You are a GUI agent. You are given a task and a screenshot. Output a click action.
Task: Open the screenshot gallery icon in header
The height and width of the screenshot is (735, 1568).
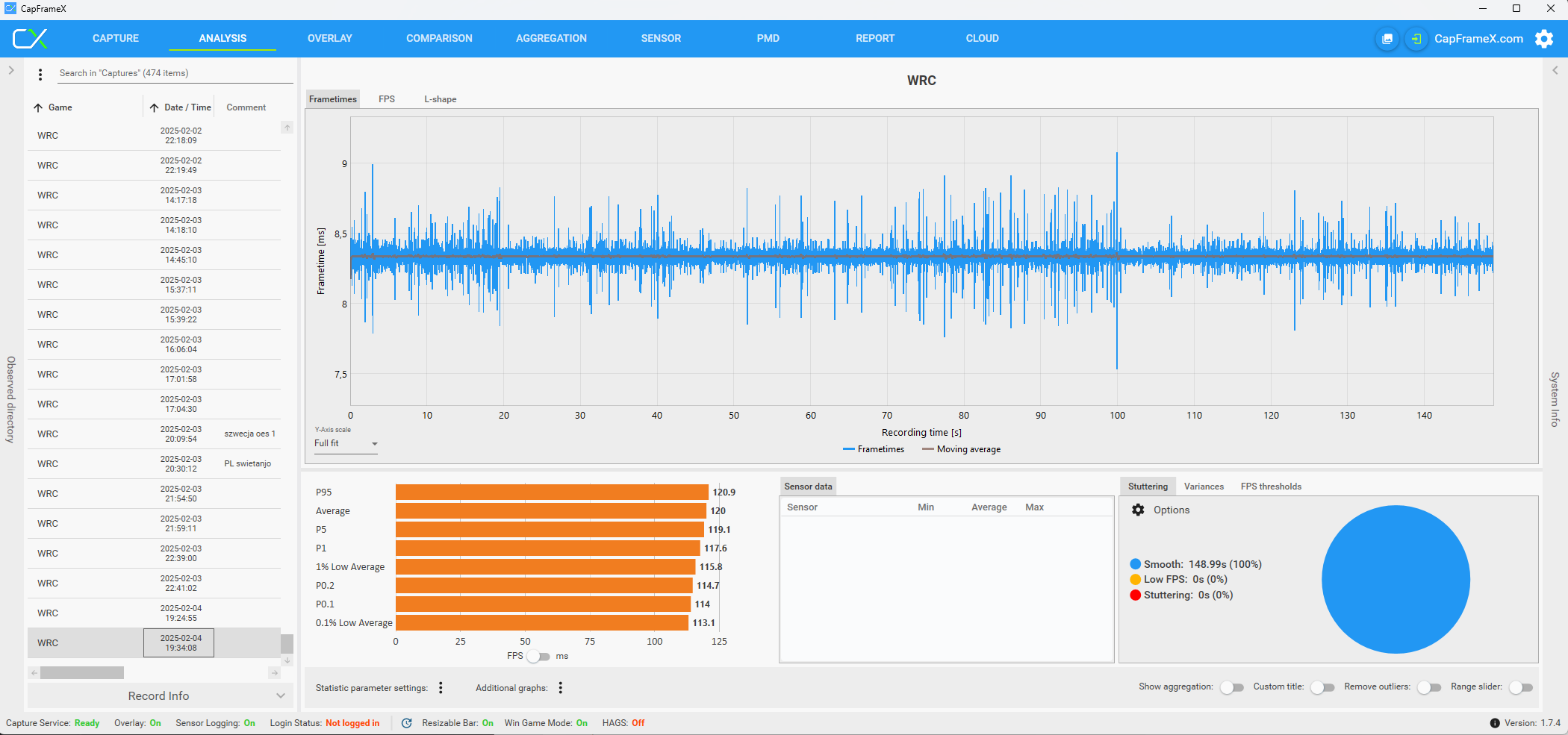point(1387,39)
